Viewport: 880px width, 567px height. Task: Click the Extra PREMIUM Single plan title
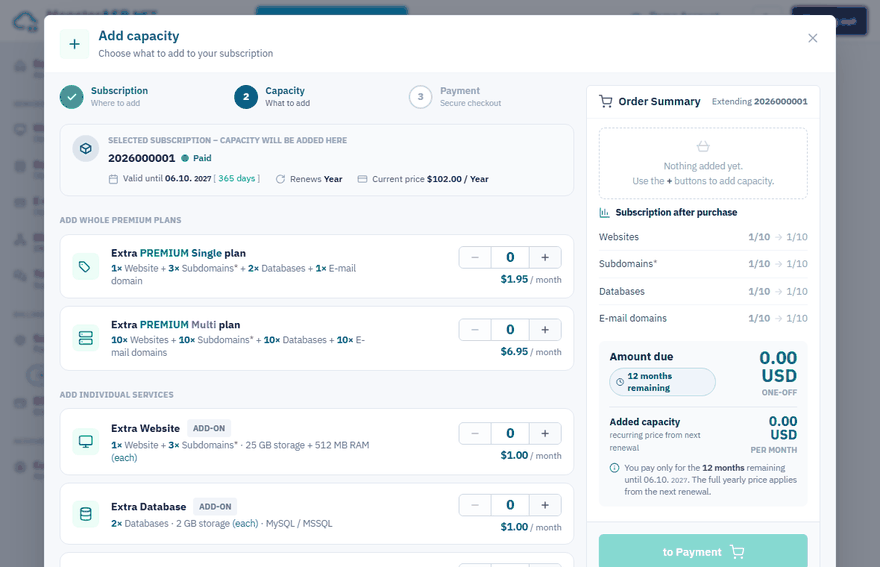(178, 253)
